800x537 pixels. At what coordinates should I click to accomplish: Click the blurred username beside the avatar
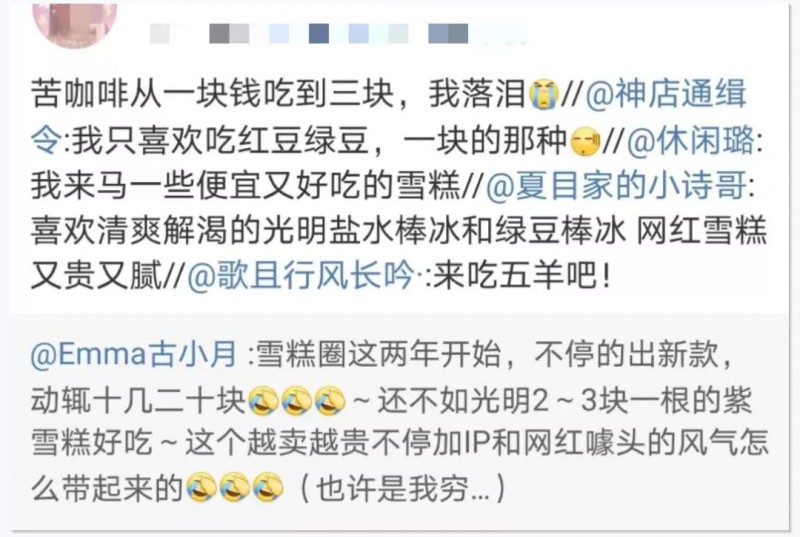point(337,33)
